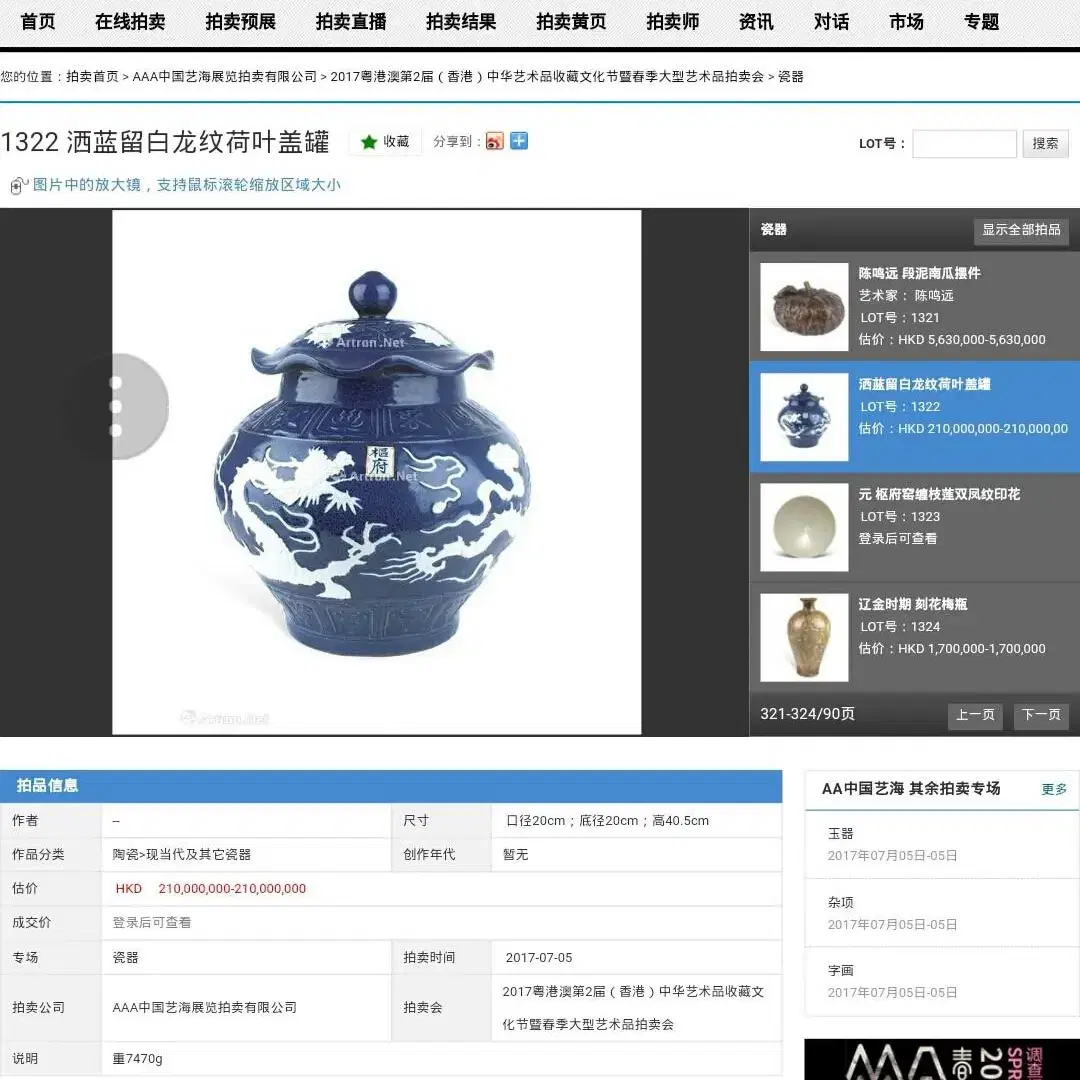Open 专题 in the navigation bar
Screen dimensions: 1080x1080
point(981,22)
